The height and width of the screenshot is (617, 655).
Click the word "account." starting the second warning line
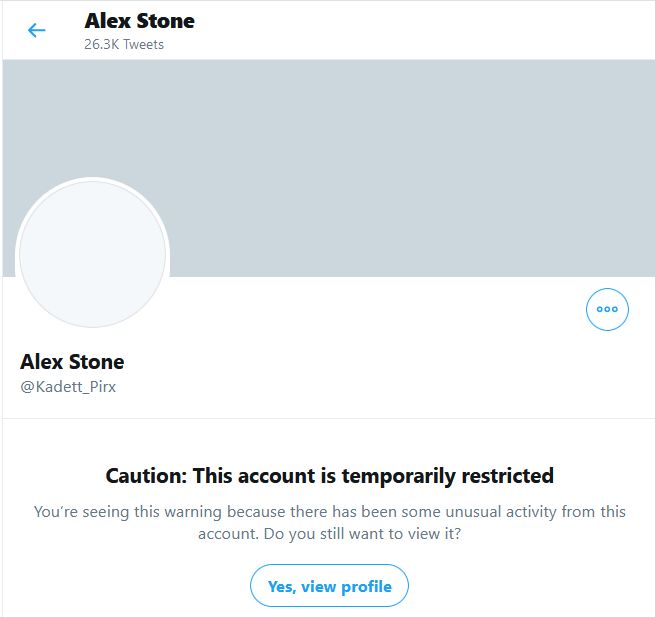[x=226, y=534]
